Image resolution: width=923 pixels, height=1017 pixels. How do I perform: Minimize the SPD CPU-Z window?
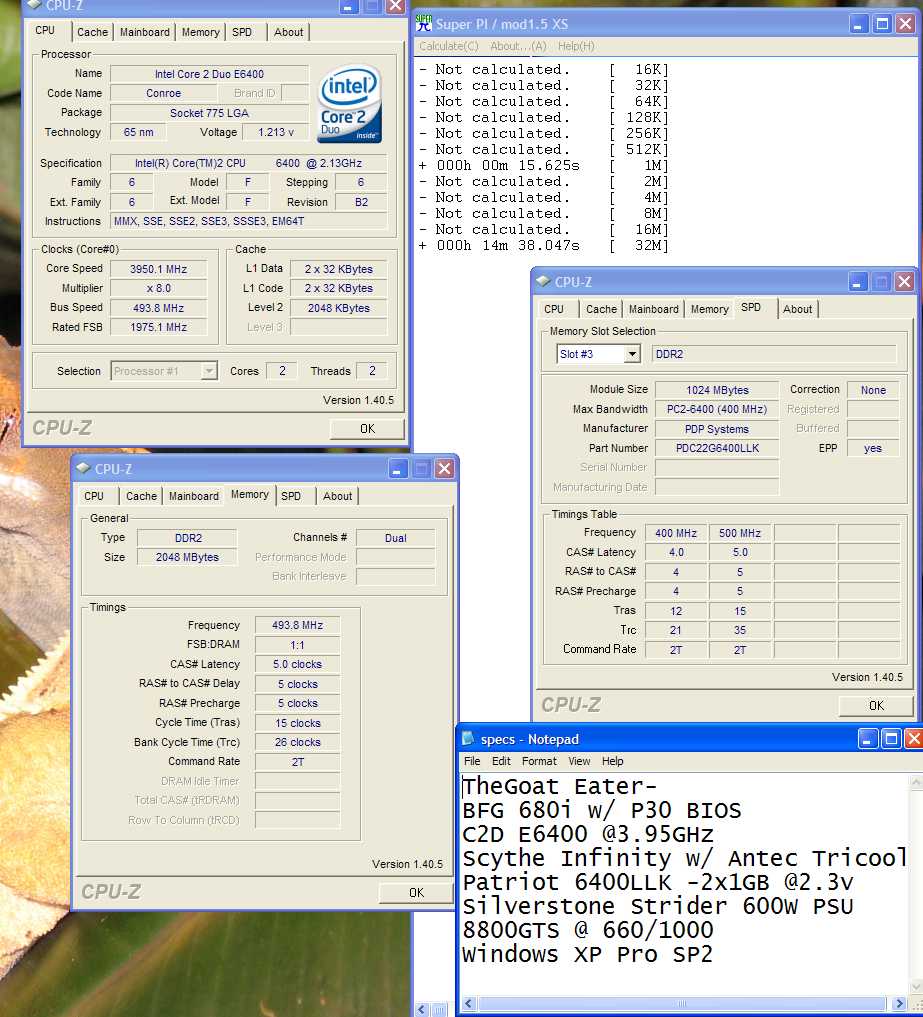[857, 282]
